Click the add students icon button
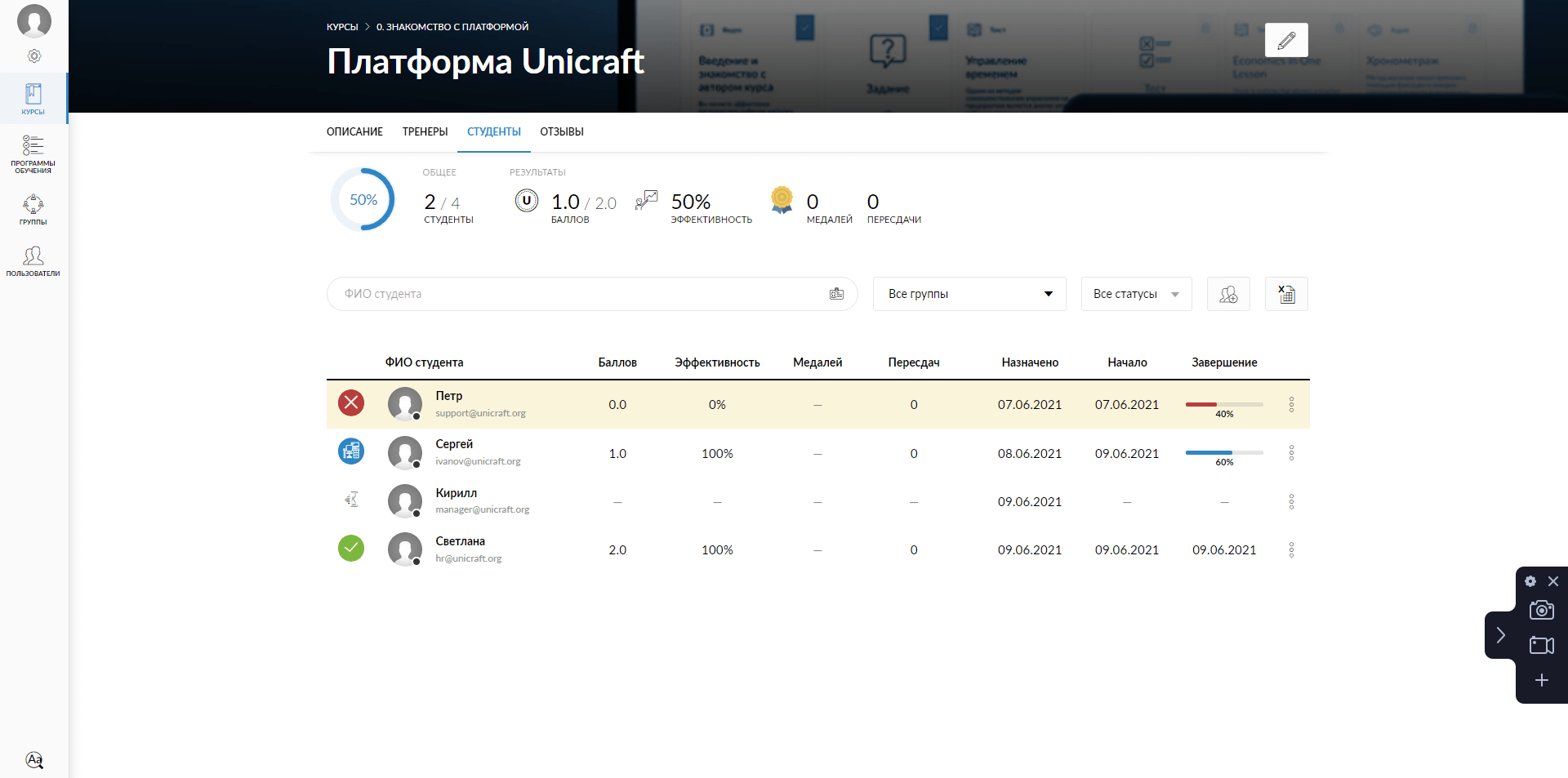This screenshot has height=778, width=1568. click(1228, 294)
